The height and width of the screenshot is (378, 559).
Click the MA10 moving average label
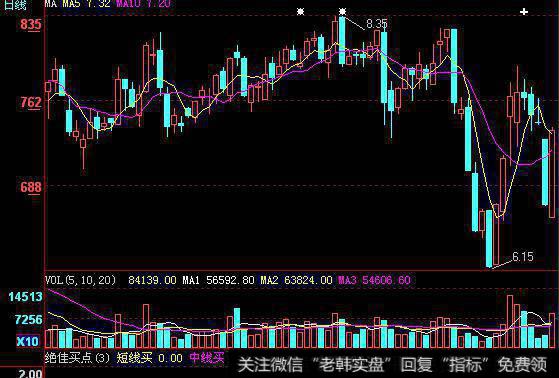(x=144, y=4)
